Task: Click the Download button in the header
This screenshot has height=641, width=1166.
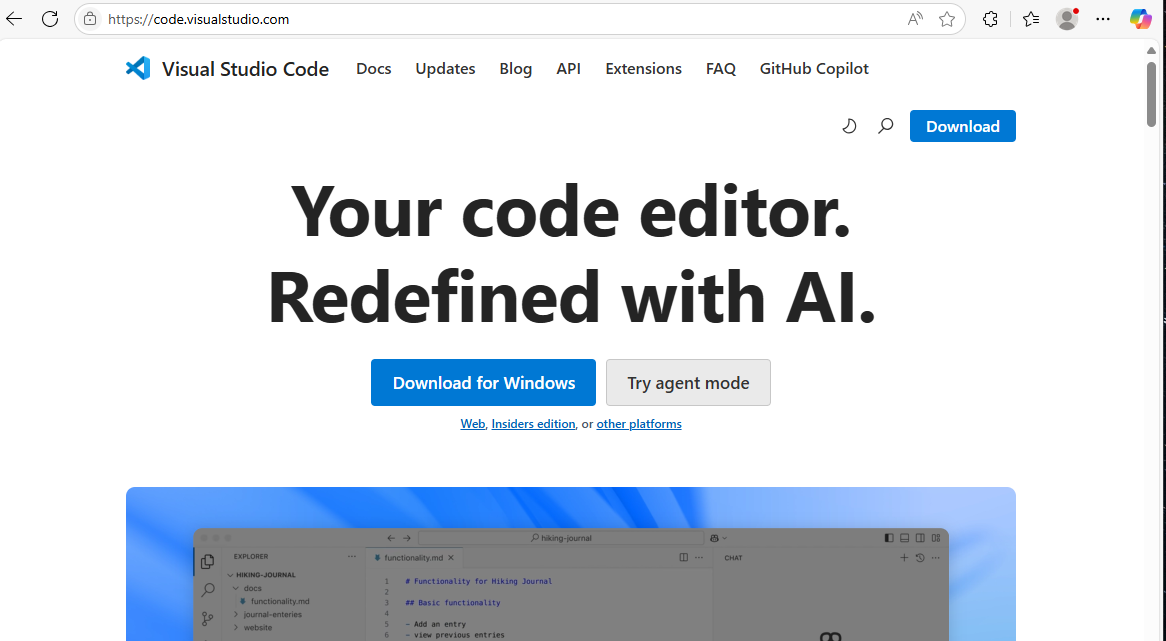Action: pyautogui.click(x=962, y=126)
